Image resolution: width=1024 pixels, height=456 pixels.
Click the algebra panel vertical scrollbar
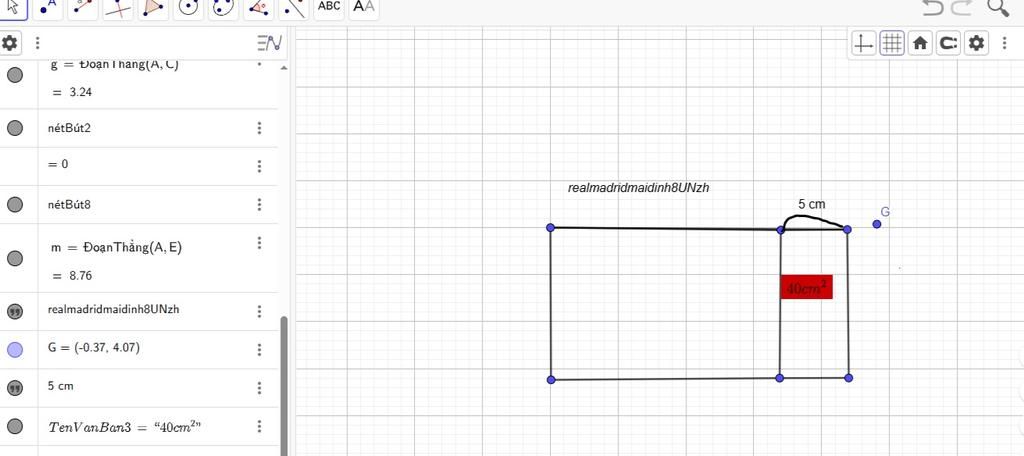point(283,385)
